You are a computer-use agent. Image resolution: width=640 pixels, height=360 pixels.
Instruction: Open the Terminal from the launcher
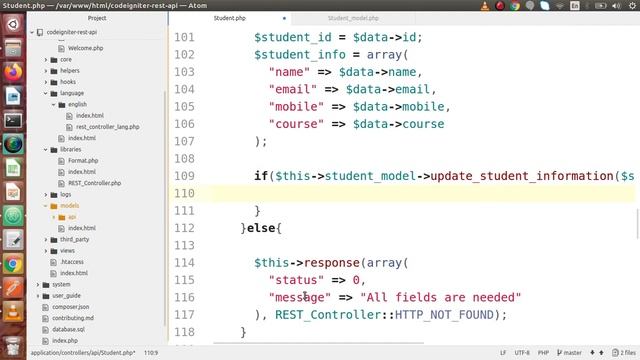click(x=13, y=120)
